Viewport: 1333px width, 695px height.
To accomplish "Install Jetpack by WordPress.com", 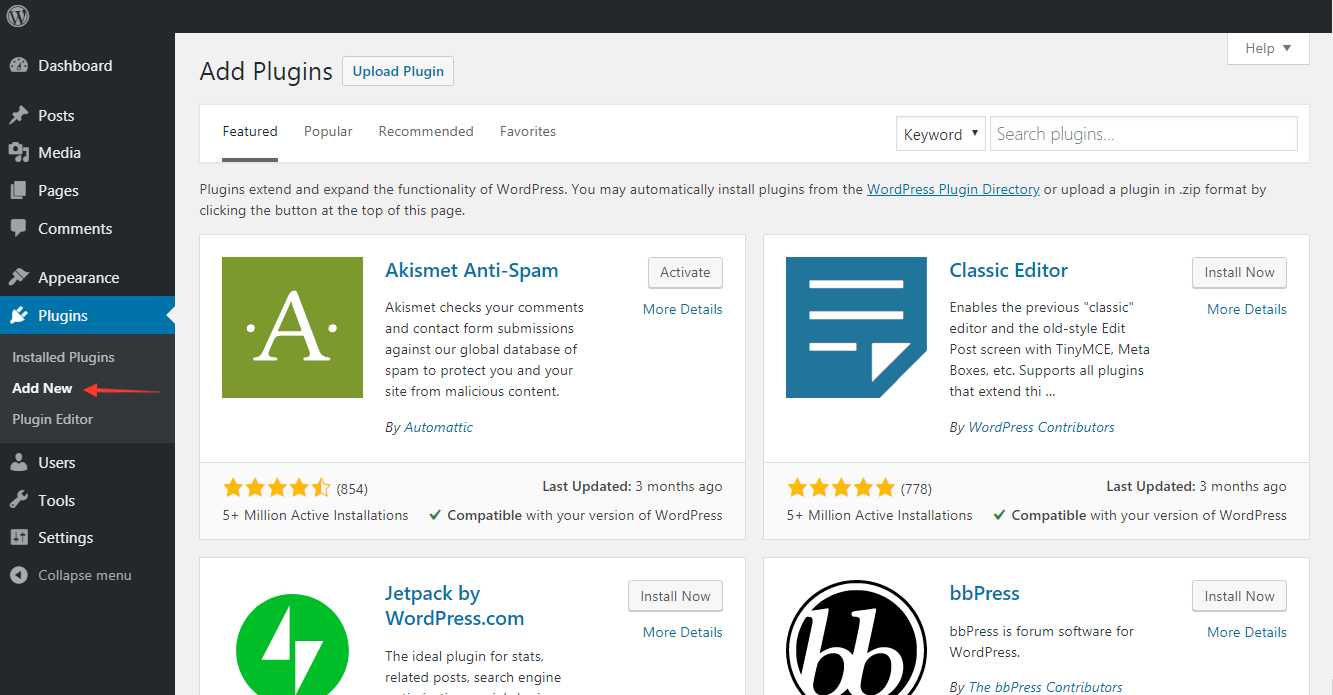I will [675, 596].
